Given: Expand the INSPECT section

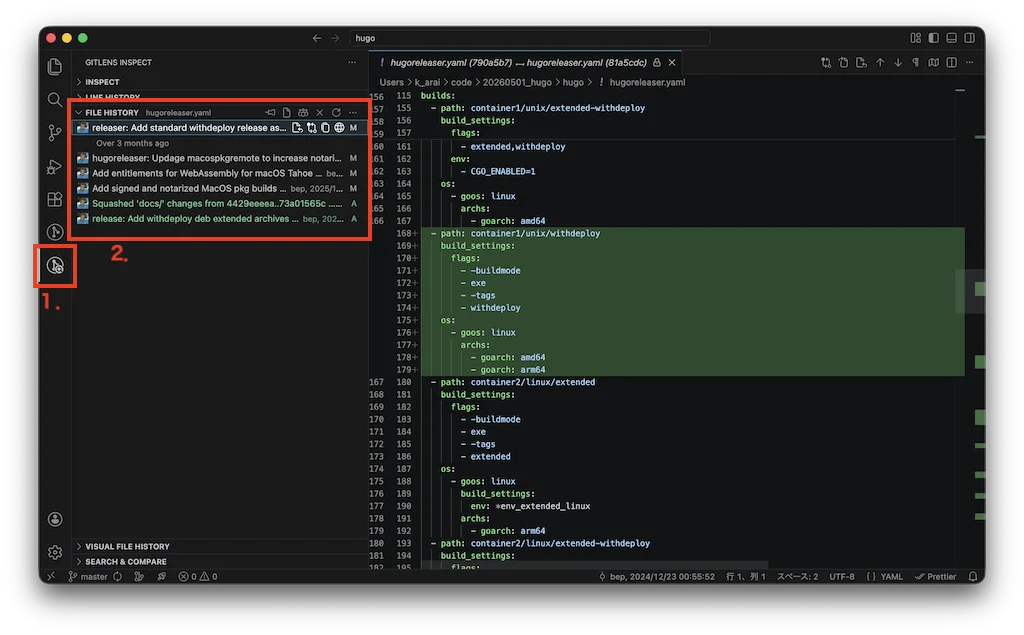Looking at the screenshot, I should pyautogui.click(x=102, y=82).
